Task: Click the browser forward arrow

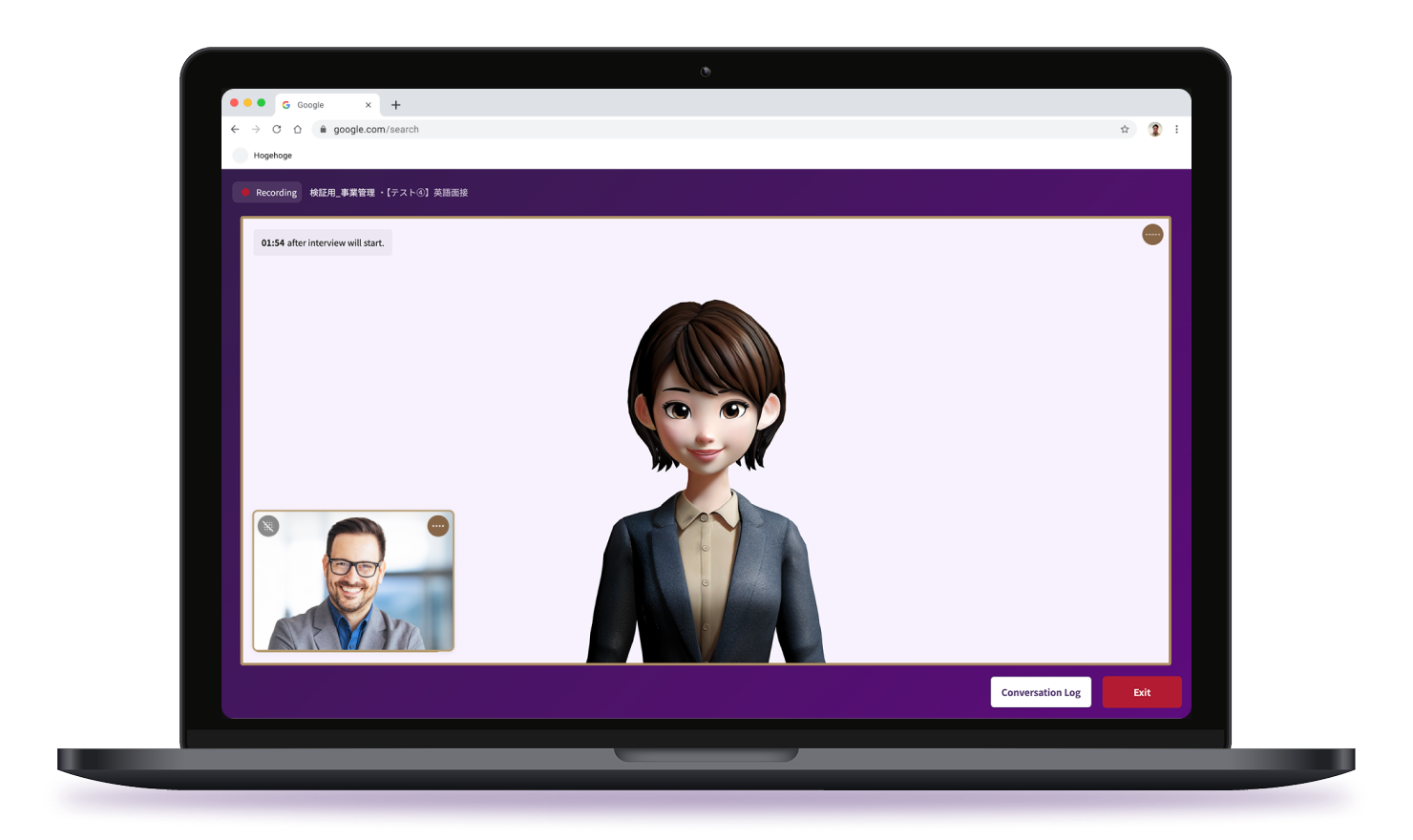Action: click(256, 130)
